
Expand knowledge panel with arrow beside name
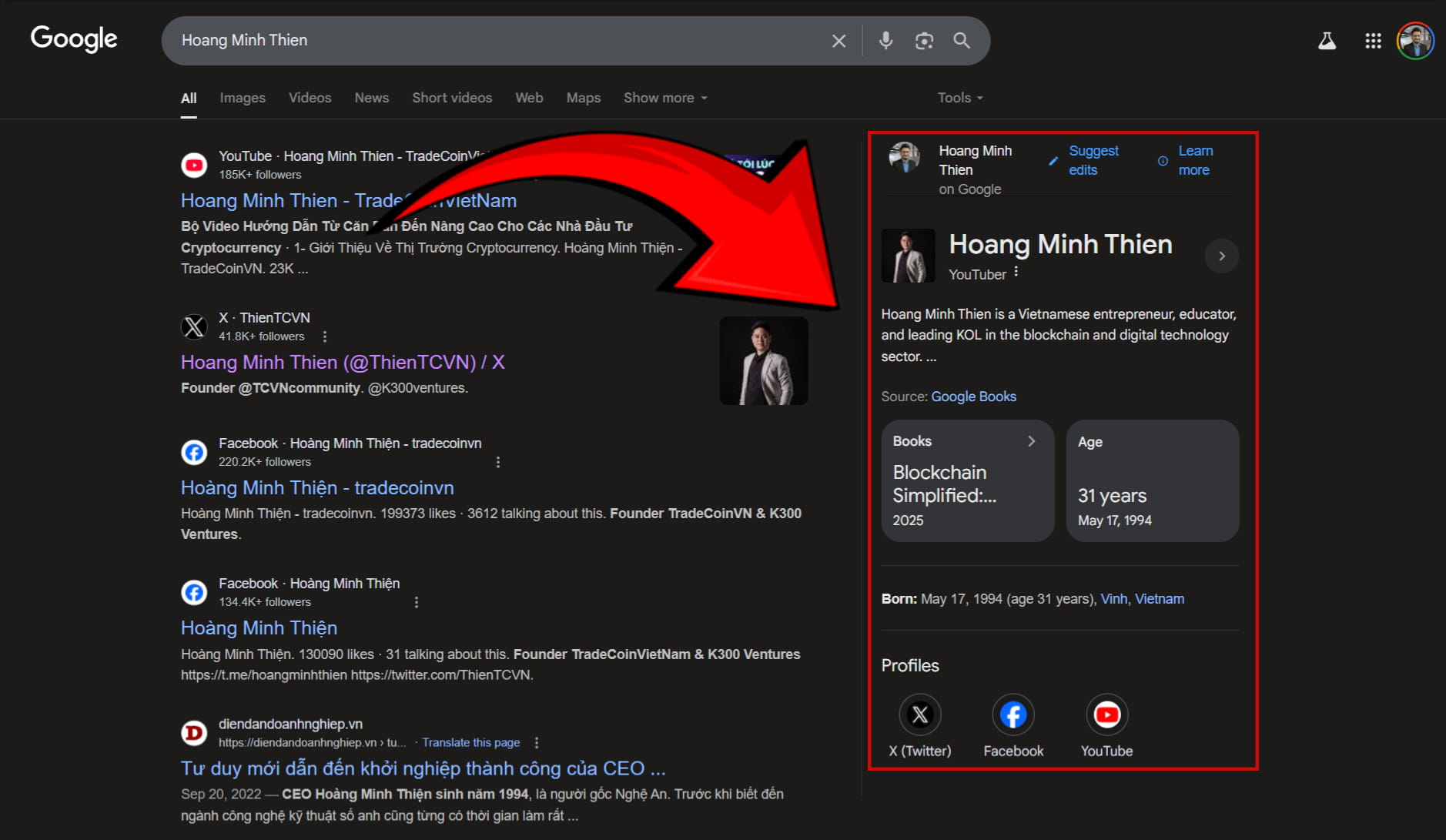coord(1221,256)
